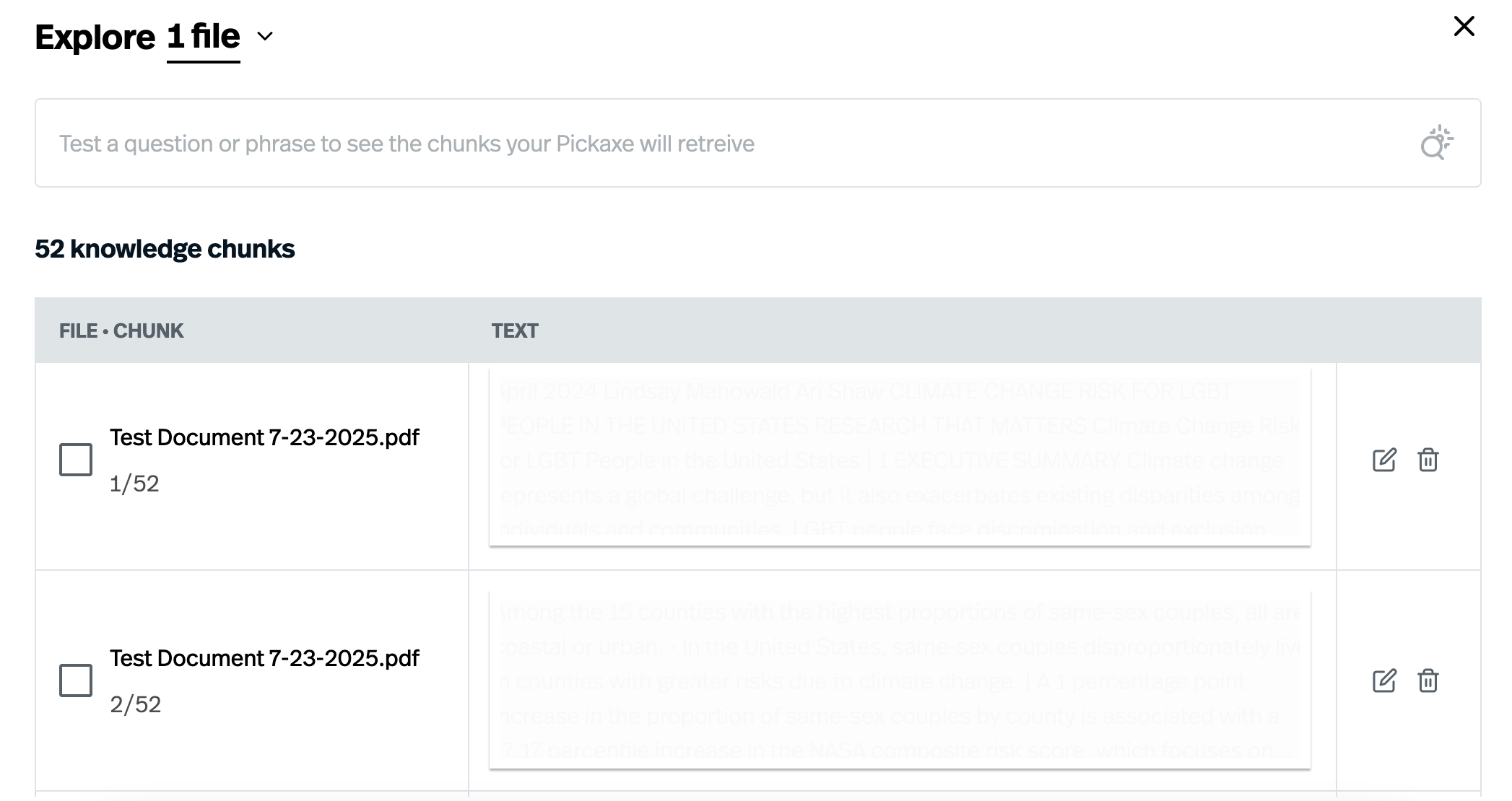Click the chunk search magnifier icon
This screenshot has height=801, width=1512.
(x=1435, y=143)
